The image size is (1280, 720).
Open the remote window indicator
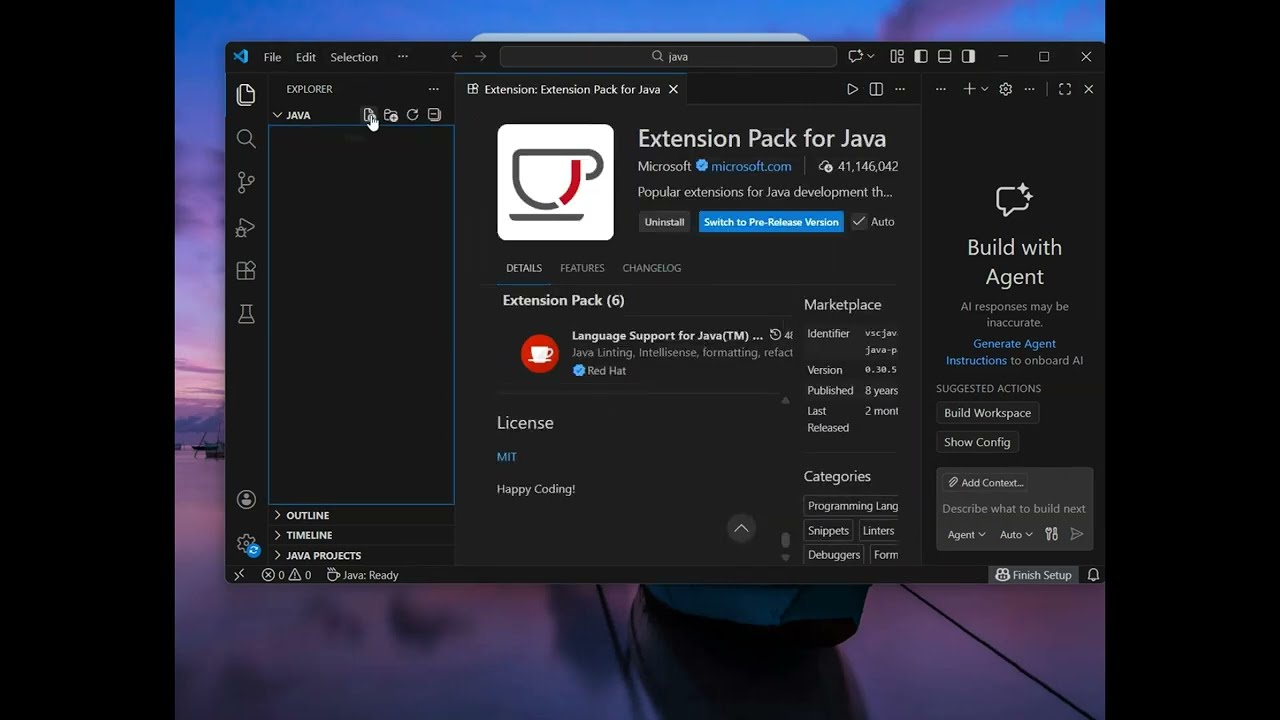239,575
